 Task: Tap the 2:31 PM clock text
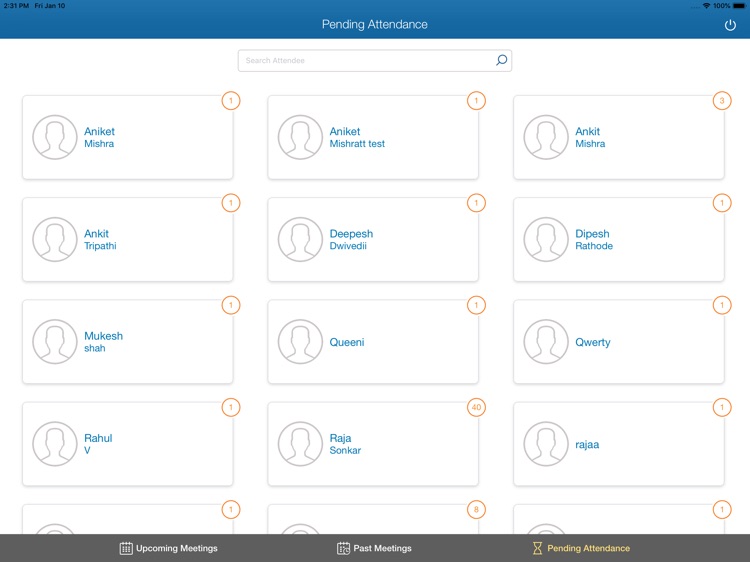pos(16,6)
